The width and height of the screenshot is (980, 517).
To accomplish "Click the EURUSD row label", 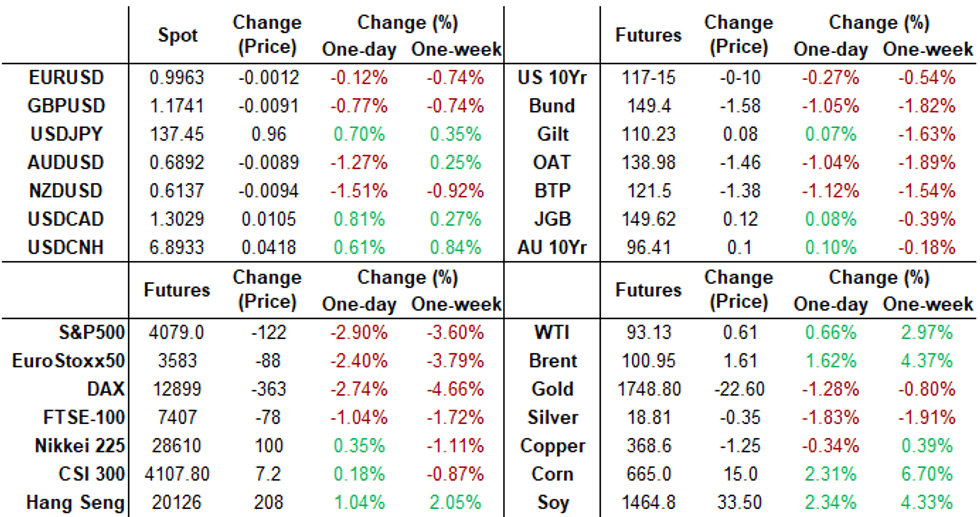I will 65,77.
